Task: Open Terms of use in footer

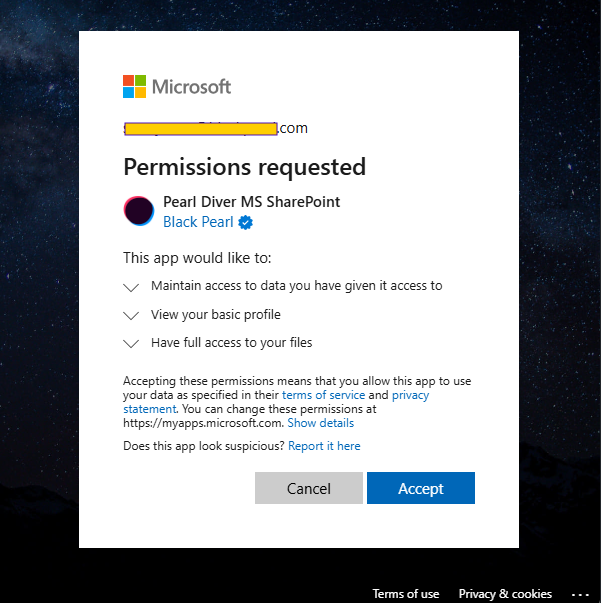Action: (x=405, y=594)
